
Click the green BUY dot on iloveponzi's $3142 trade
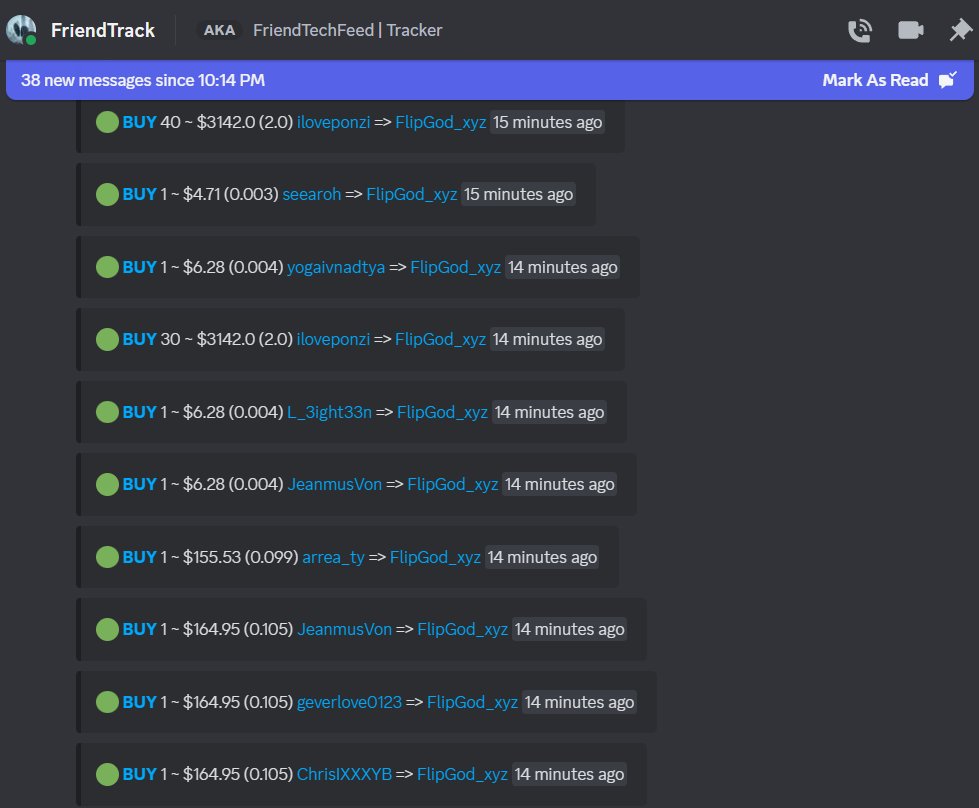107,122
